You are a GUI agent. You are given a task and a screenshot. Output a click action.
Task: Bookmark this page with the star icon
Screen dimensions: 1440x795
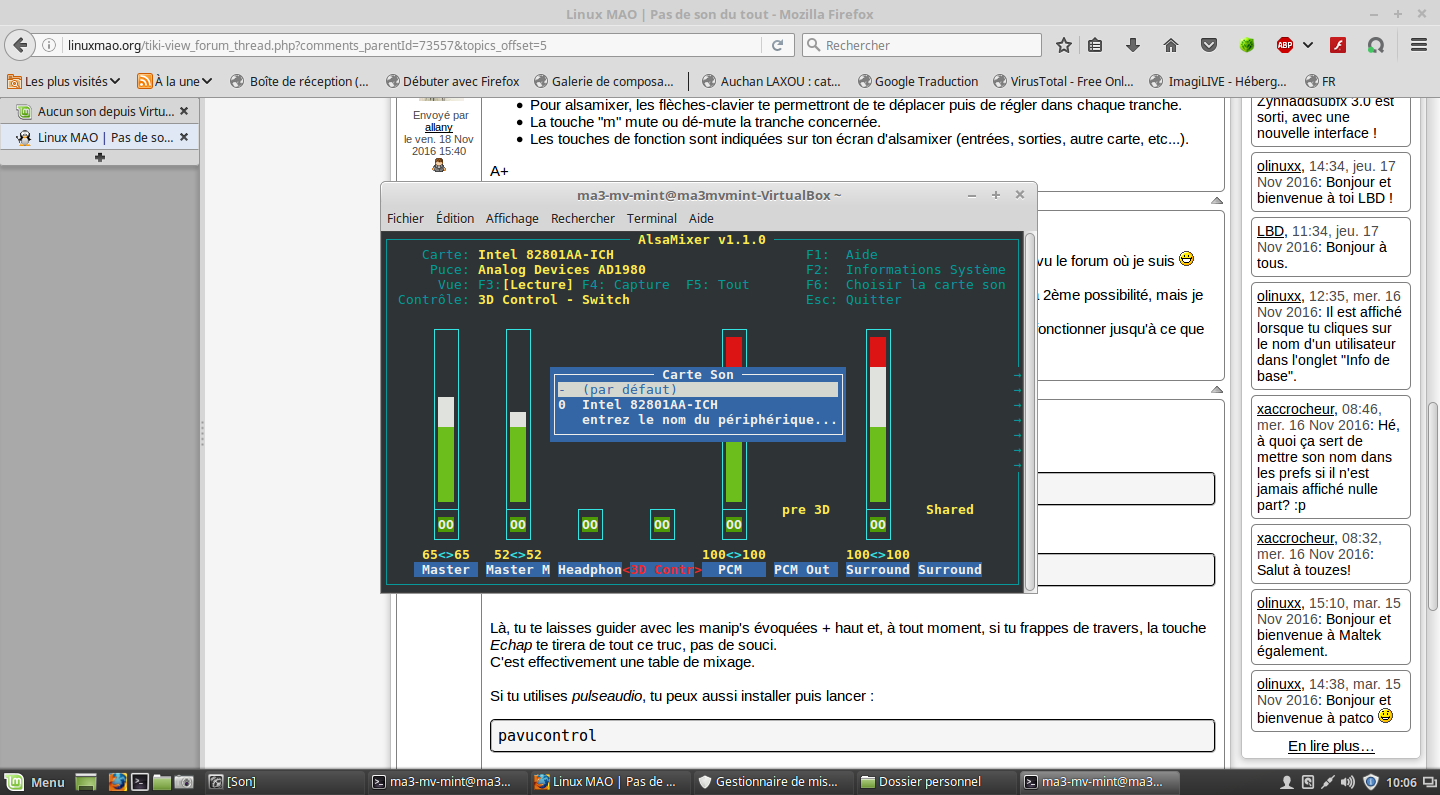[1064, 45]
